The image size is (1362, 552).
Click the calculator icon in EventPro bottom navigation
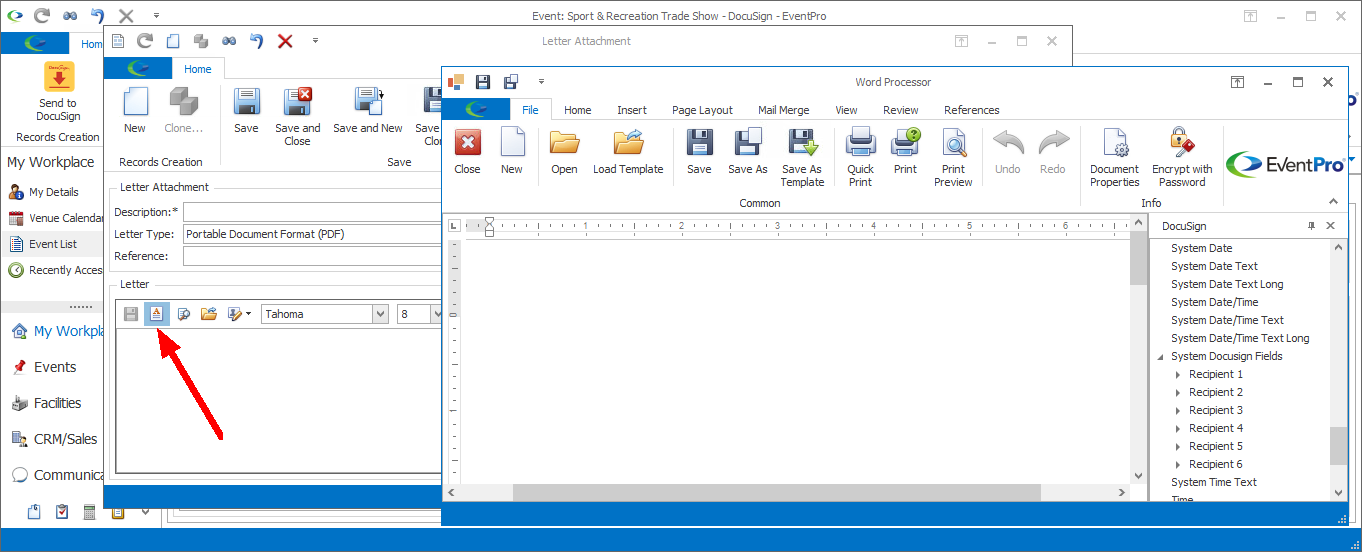89,513
